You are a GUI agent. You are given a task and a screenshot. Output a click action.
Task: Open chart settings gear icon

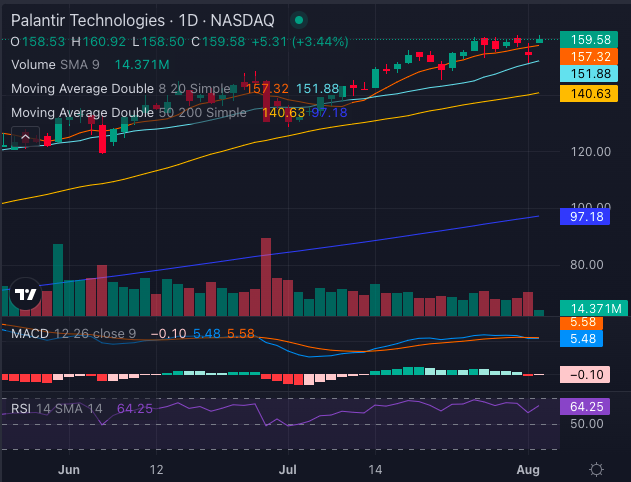tap(596, 470)
